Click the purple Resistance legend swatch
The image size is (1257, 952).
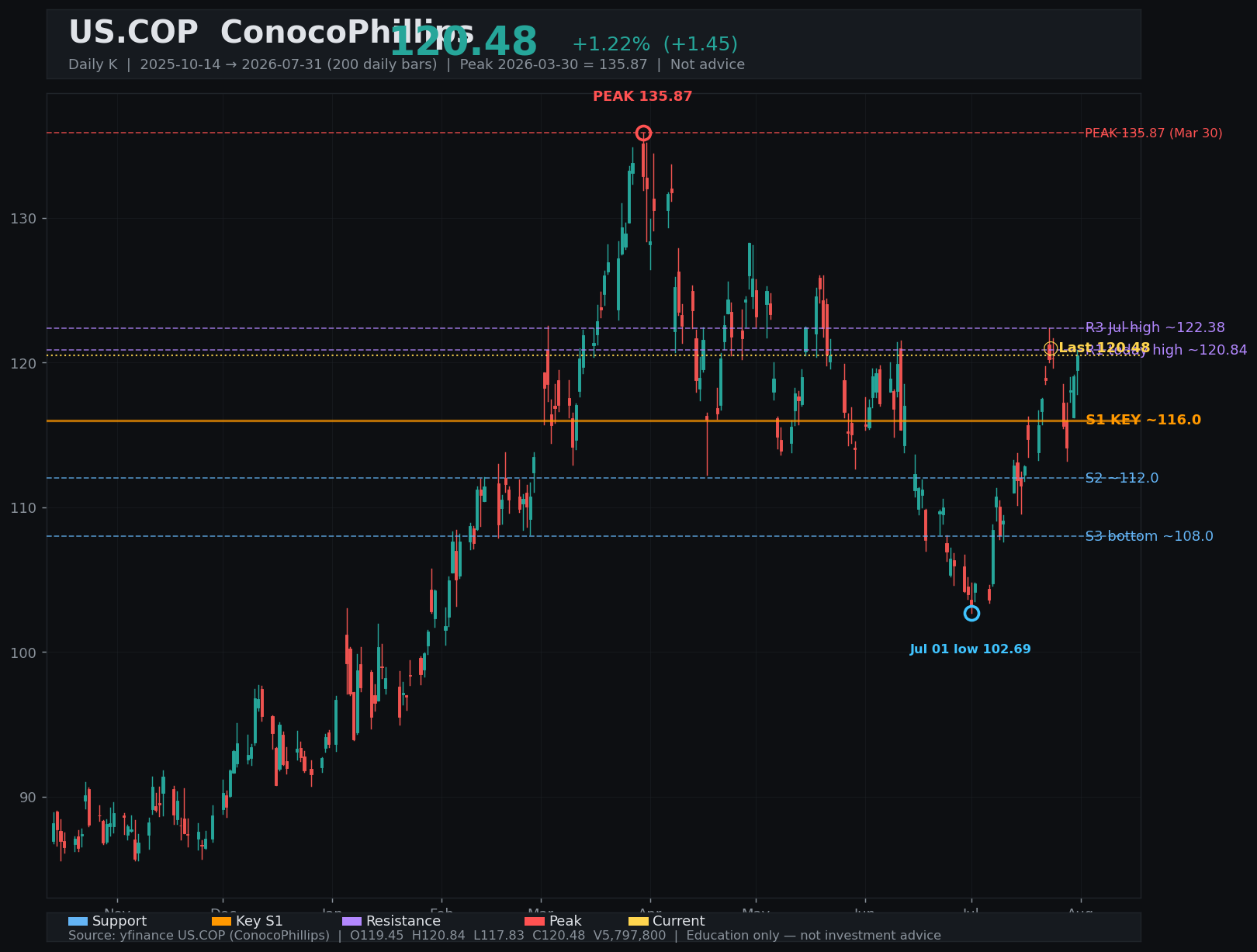351,921
